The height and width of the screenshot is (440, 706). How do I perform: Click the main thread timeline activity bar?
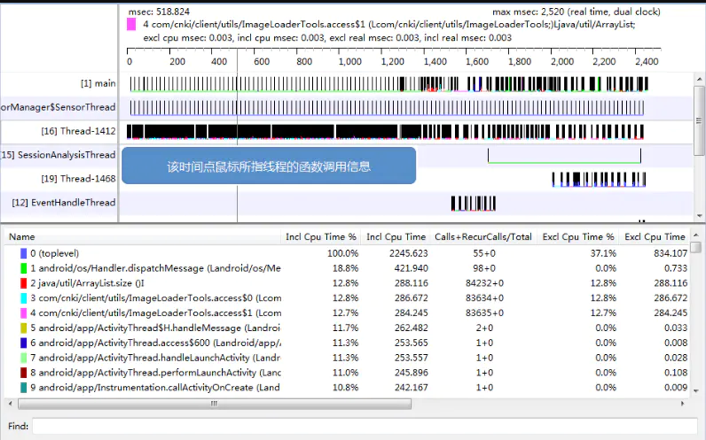coord(389,84)
